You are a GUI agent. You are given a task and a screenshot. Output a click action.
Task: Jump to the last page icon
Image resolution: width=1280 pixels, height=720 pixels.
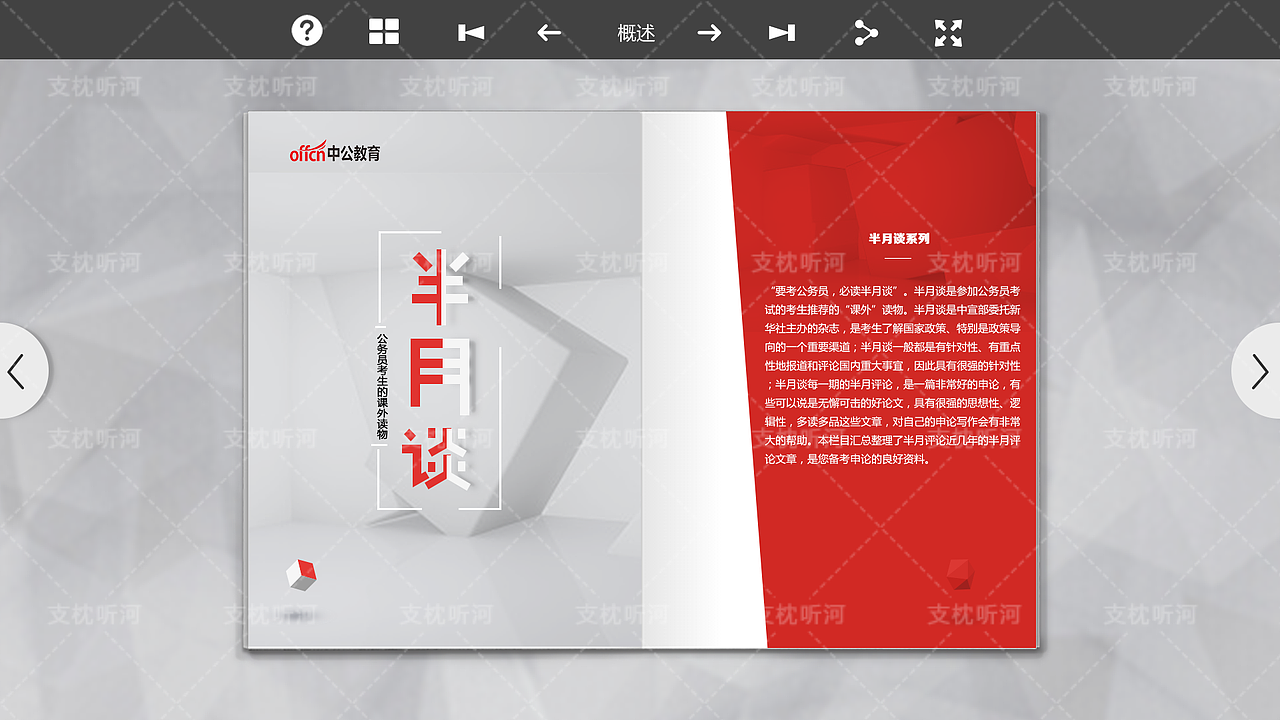point(781,31)
